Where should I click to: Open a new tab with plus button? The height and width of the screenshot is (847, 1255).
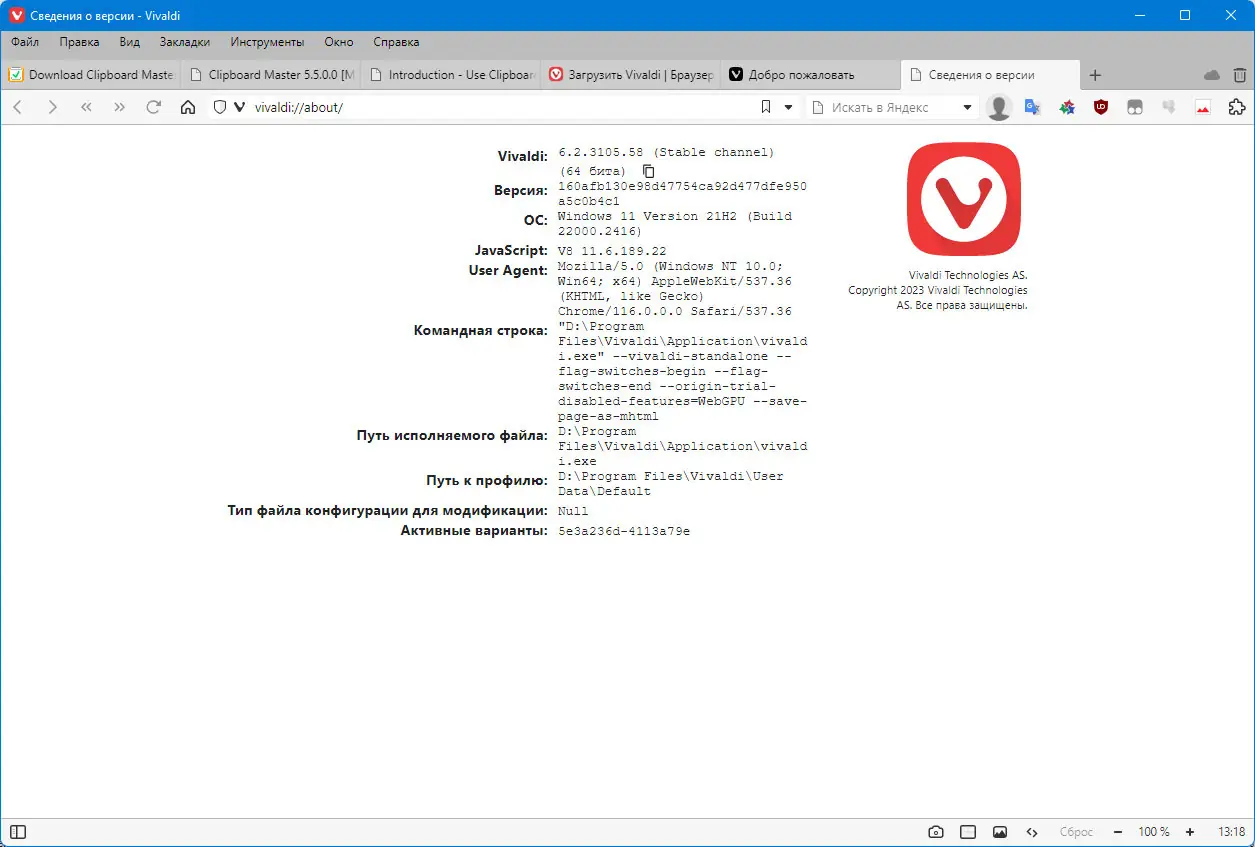[x=1095, y=75]
